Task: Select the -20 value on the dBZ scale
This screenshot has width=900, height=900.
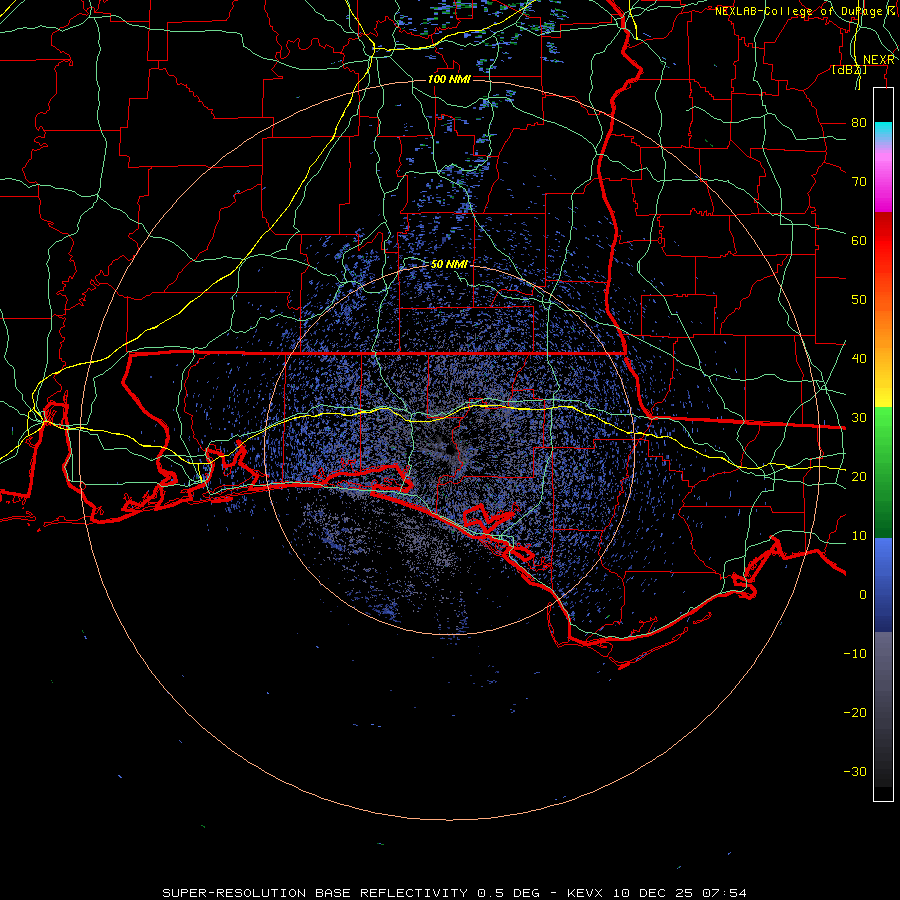Action: (855, 712)
